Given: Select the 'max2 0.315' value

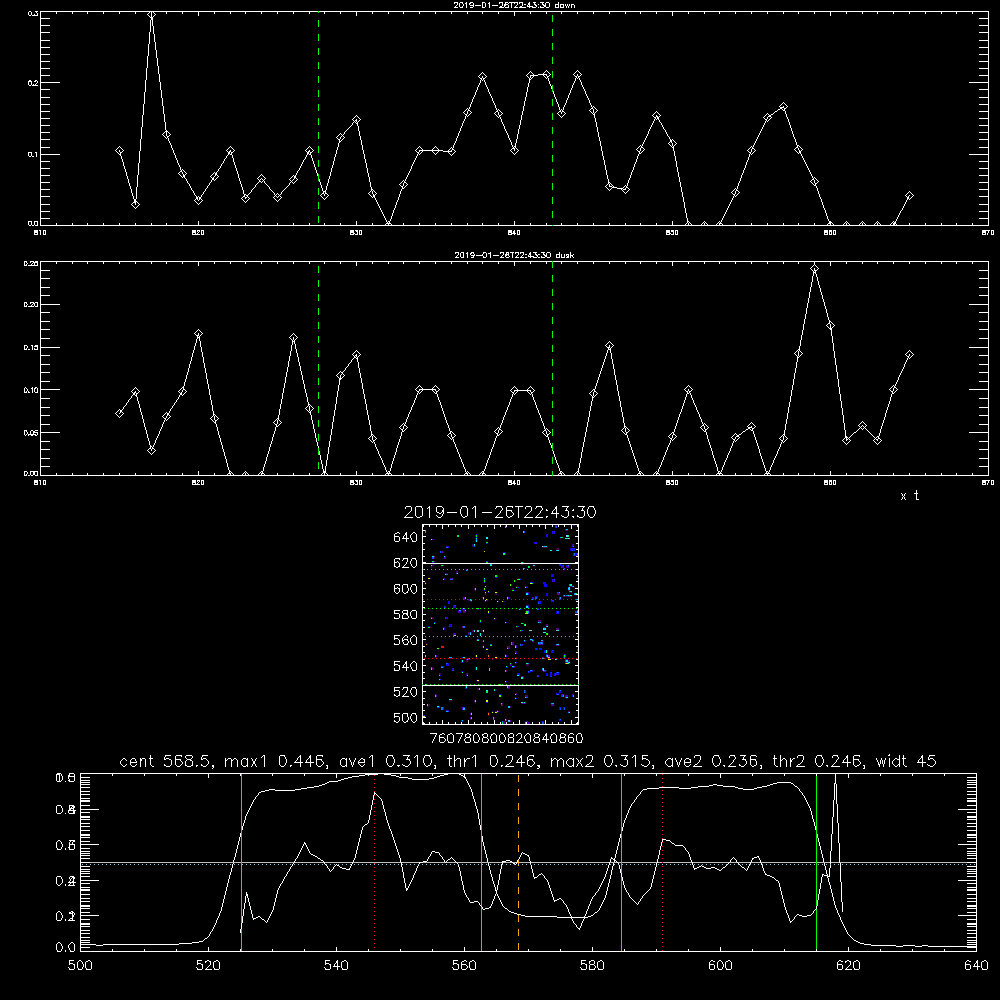Looking at the screenshot, I should point(602,761).
